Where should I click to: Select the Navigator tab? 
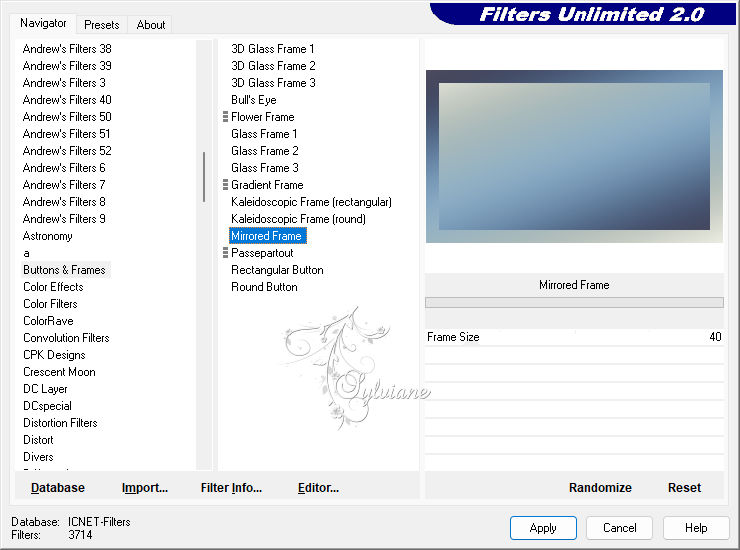[43, 23]
